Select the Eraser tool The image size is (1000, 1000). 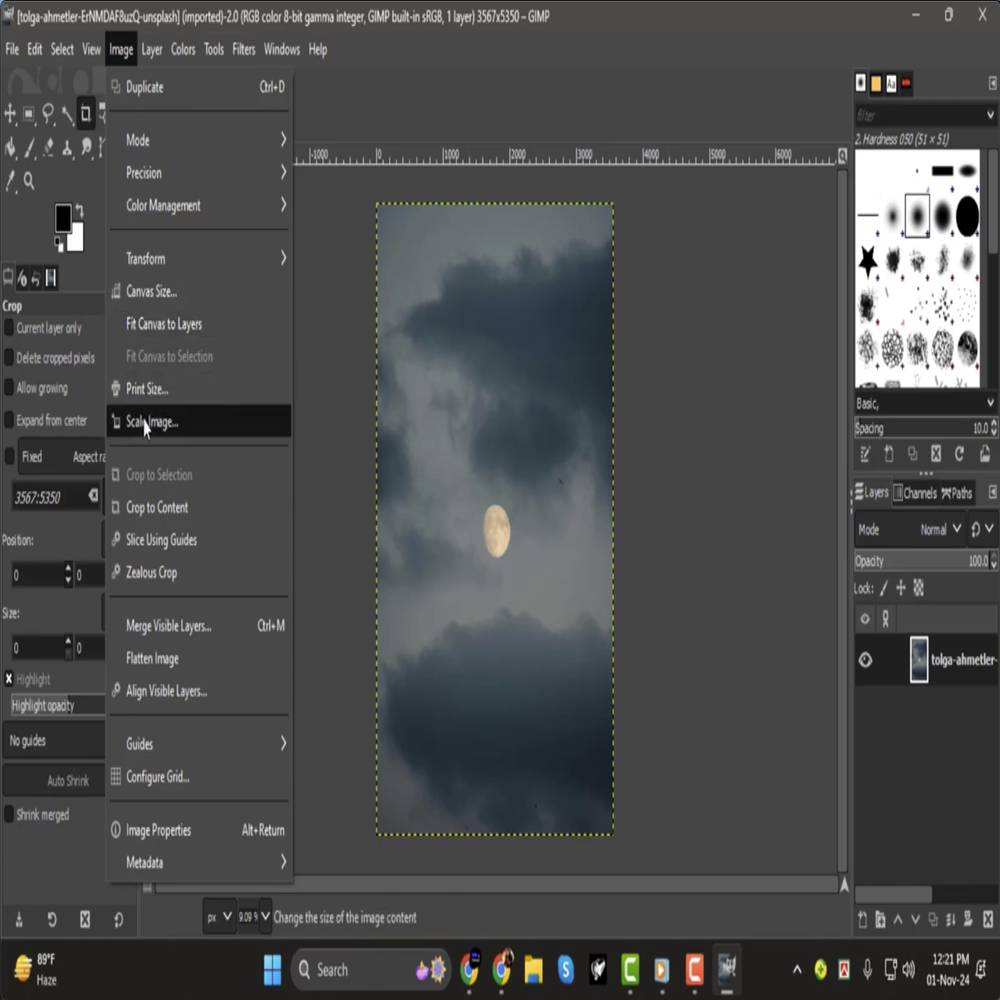tap(48, 148)
